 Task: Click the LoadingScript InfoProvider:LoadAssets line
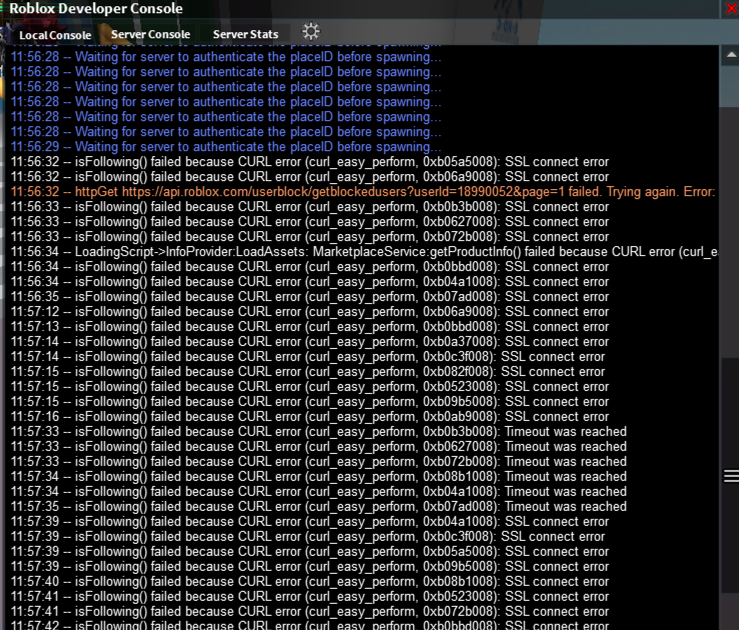tap(364, 252)
